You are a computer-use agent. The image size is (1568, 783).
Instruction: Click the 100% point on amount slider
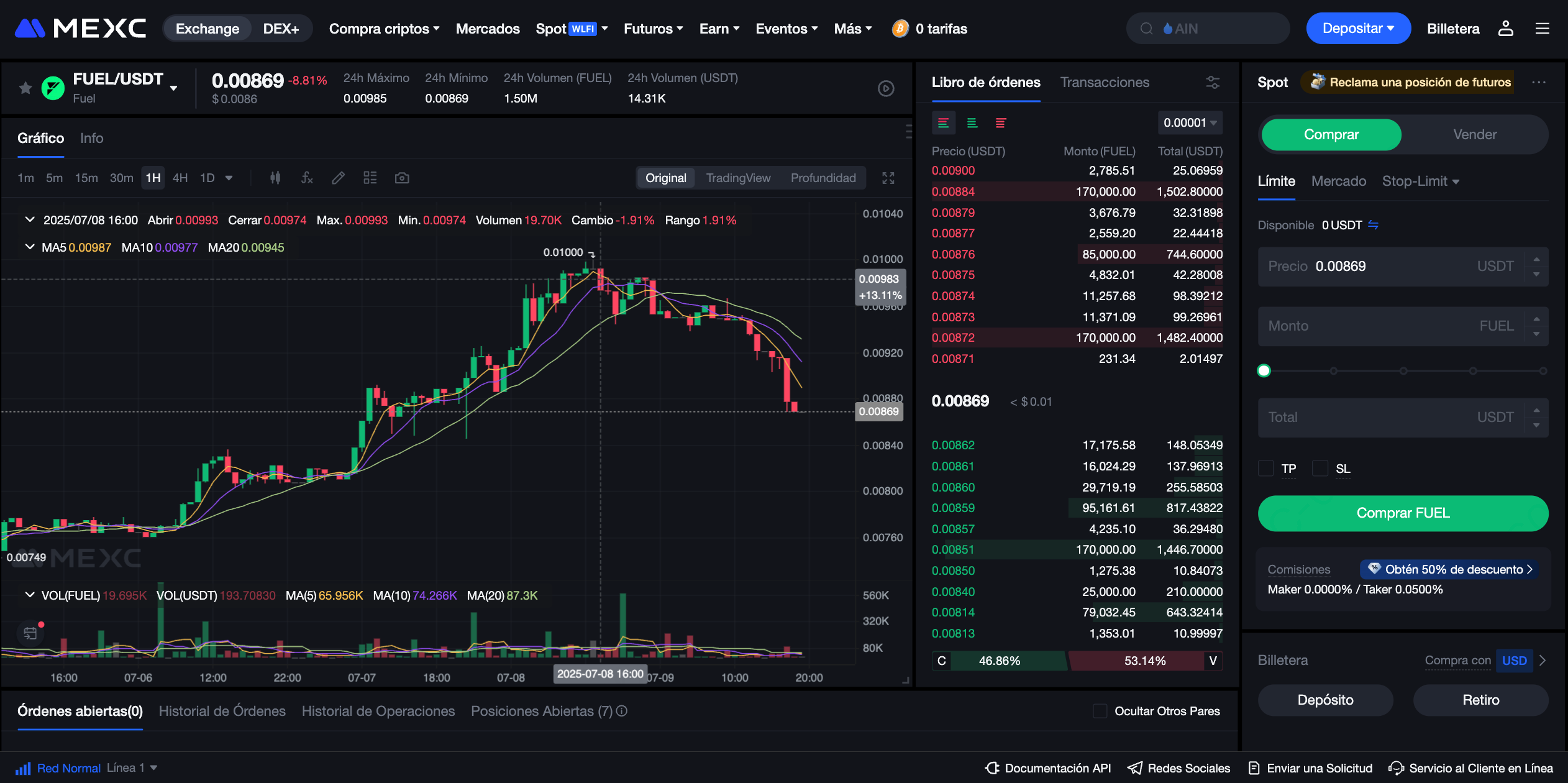tap(1543, 371)
